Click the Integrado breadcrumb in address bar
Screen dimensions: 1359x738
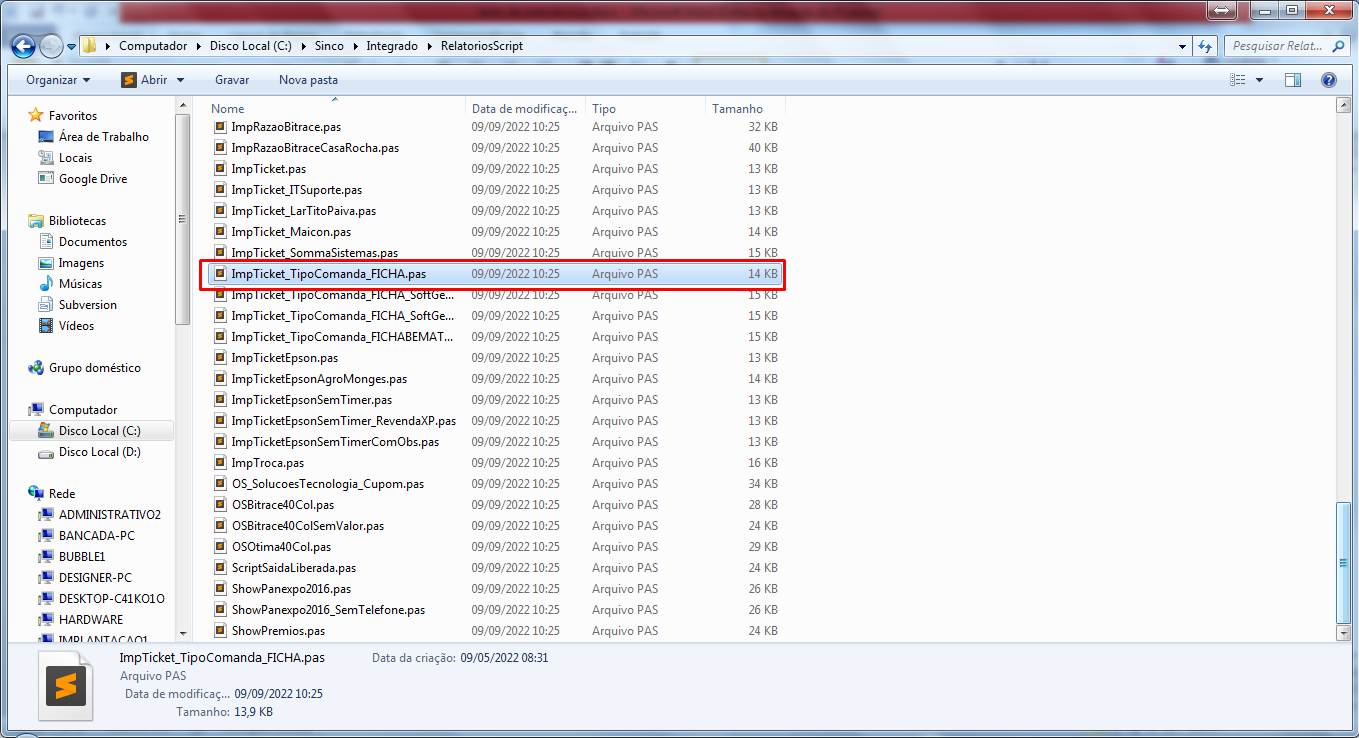click(392, 46)
